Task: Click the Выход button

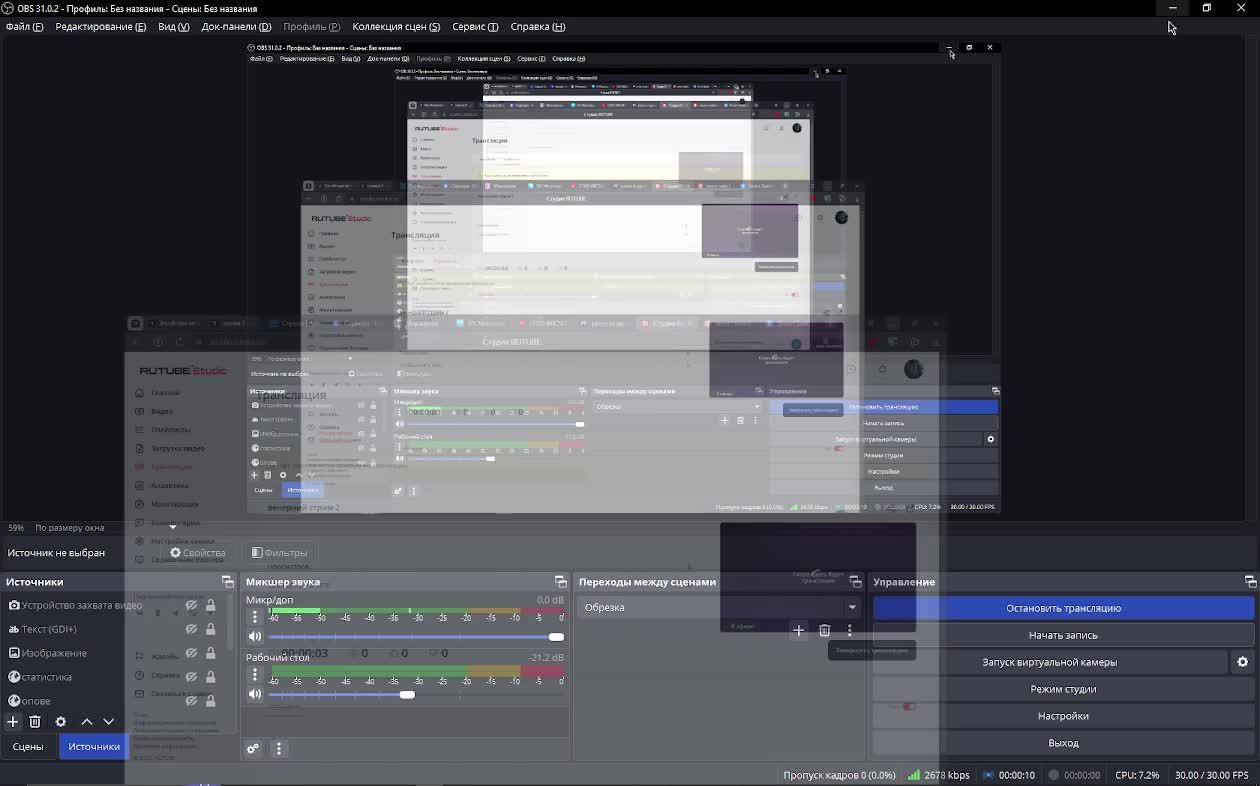Action: coord(1063,743)
